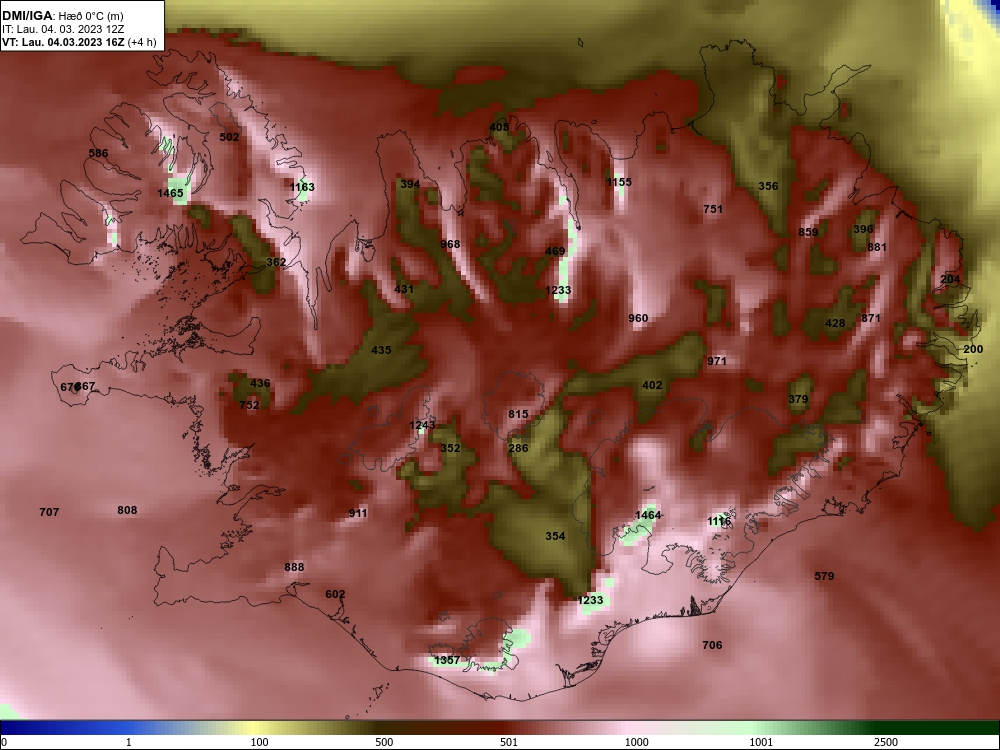Click the 352 map label
1000x750 pixels.
[450, 448]
